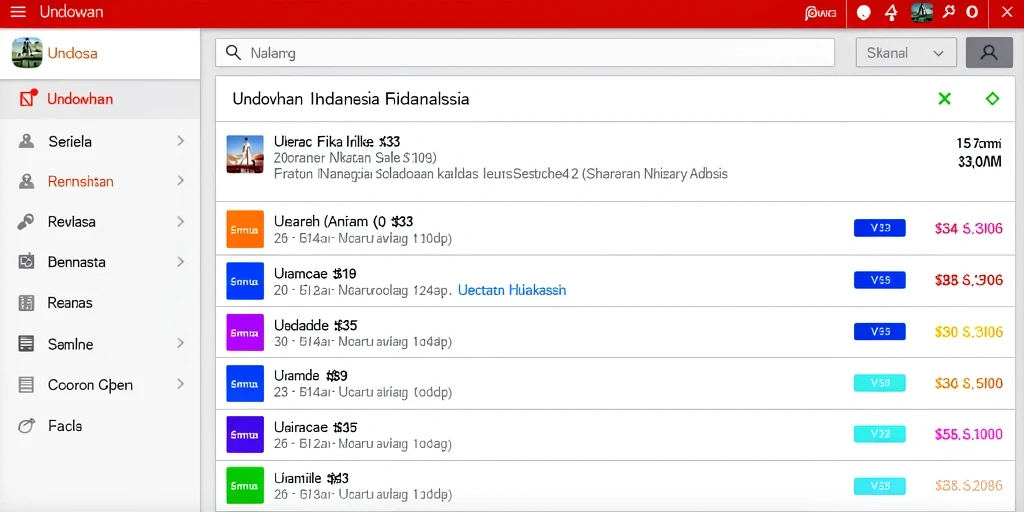Image resolution: width=1024 pixels, height=512 pixels.
Task: Click the green X icon in the panel header
Action: click(x=944, y=99)
